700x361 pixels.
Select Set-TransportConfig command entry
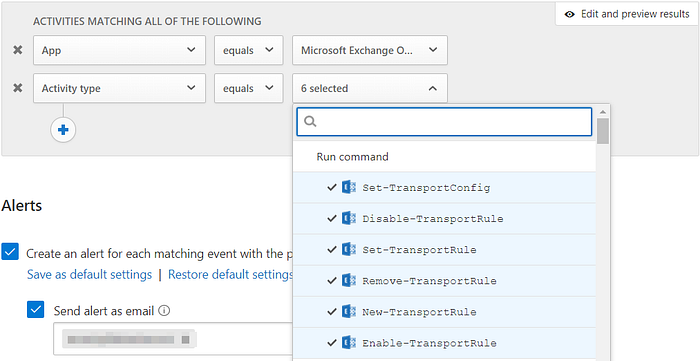[x=444, y=187]
